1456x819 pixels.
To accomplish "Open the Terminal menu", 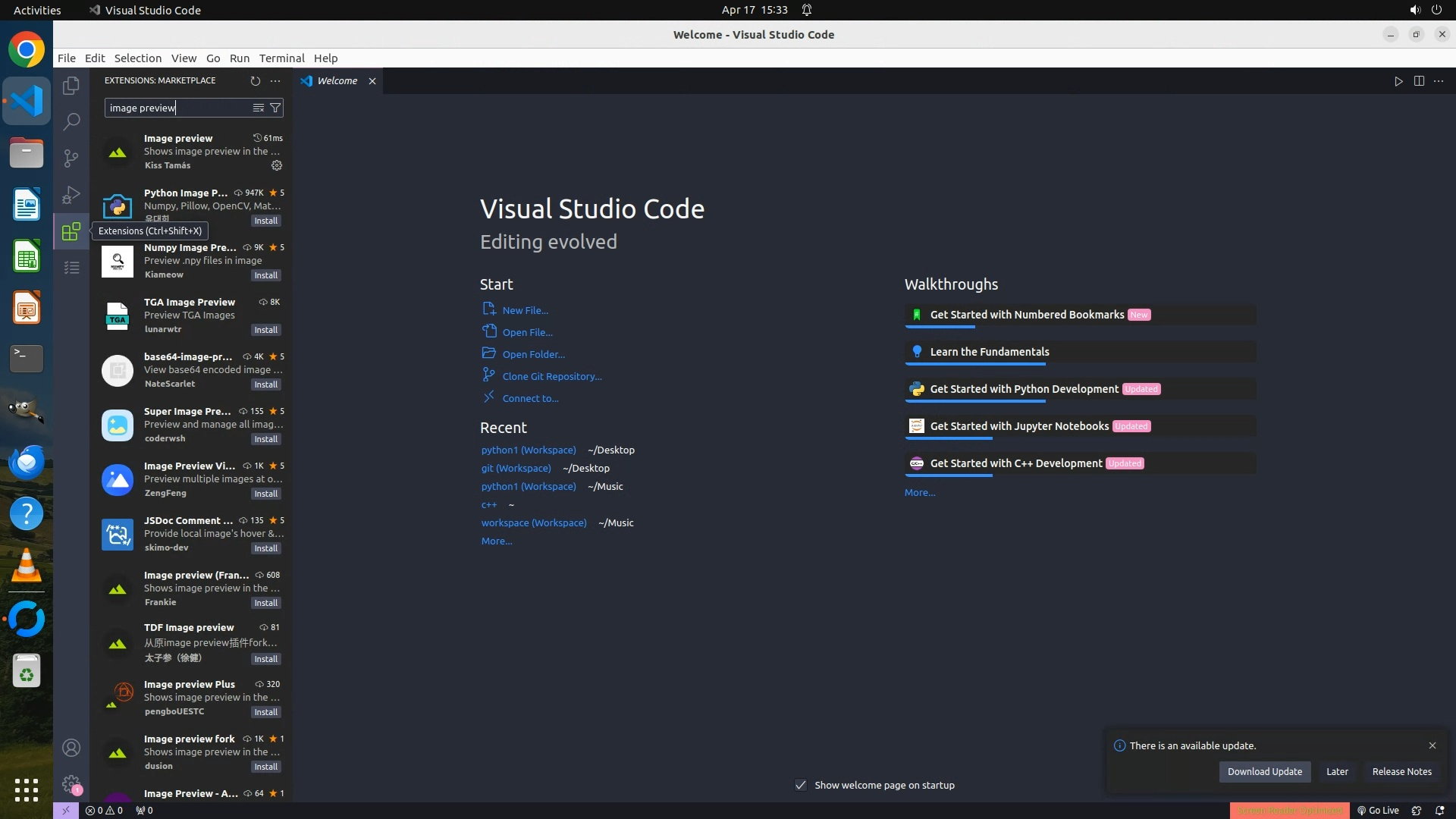I will tap(281, 58).
